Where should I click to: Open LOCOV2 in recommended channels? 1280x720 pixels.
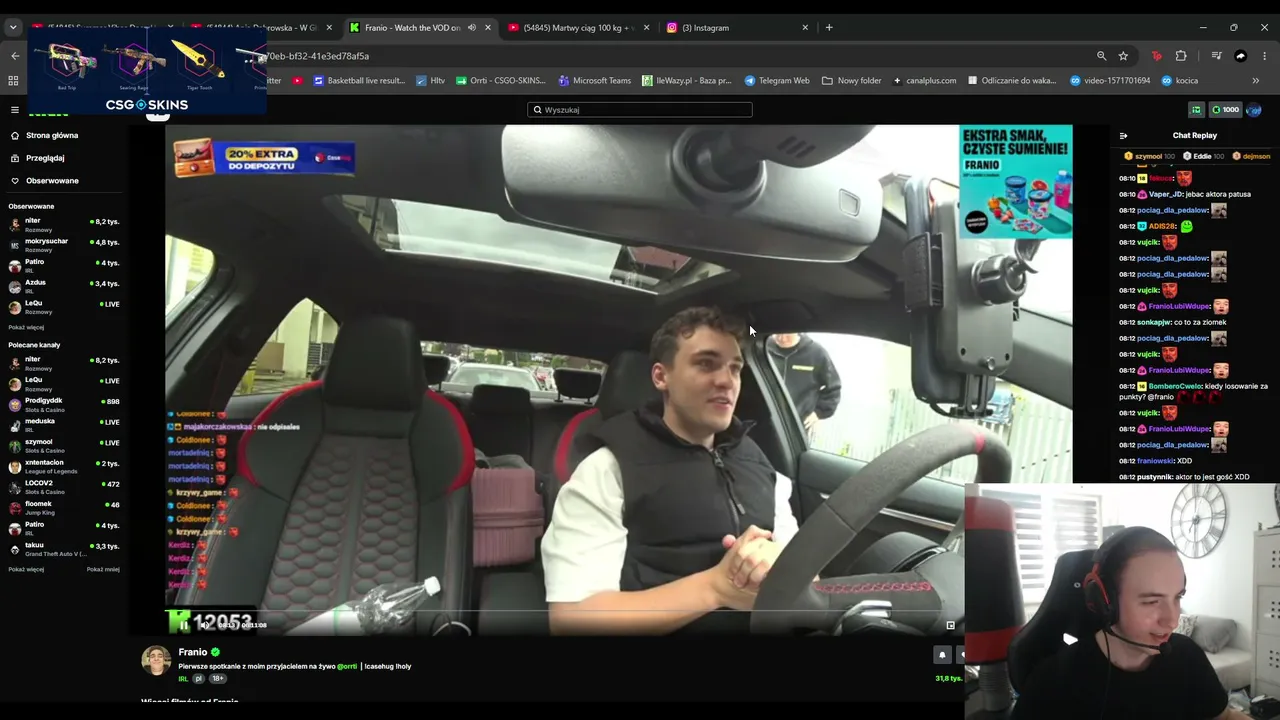[64, 485]
